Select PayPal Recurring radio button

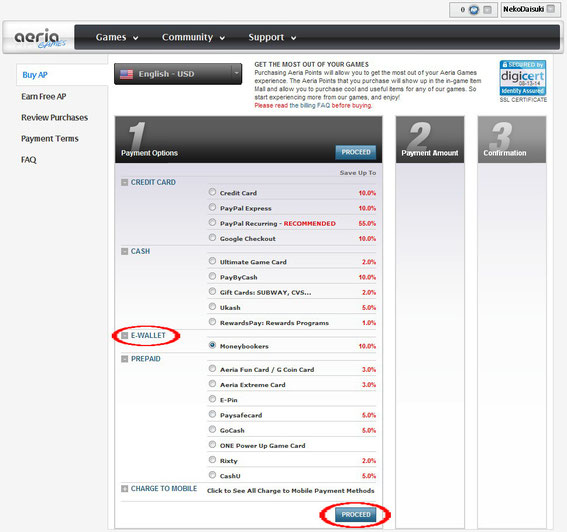pyautogui.click(x=212, y=222)
